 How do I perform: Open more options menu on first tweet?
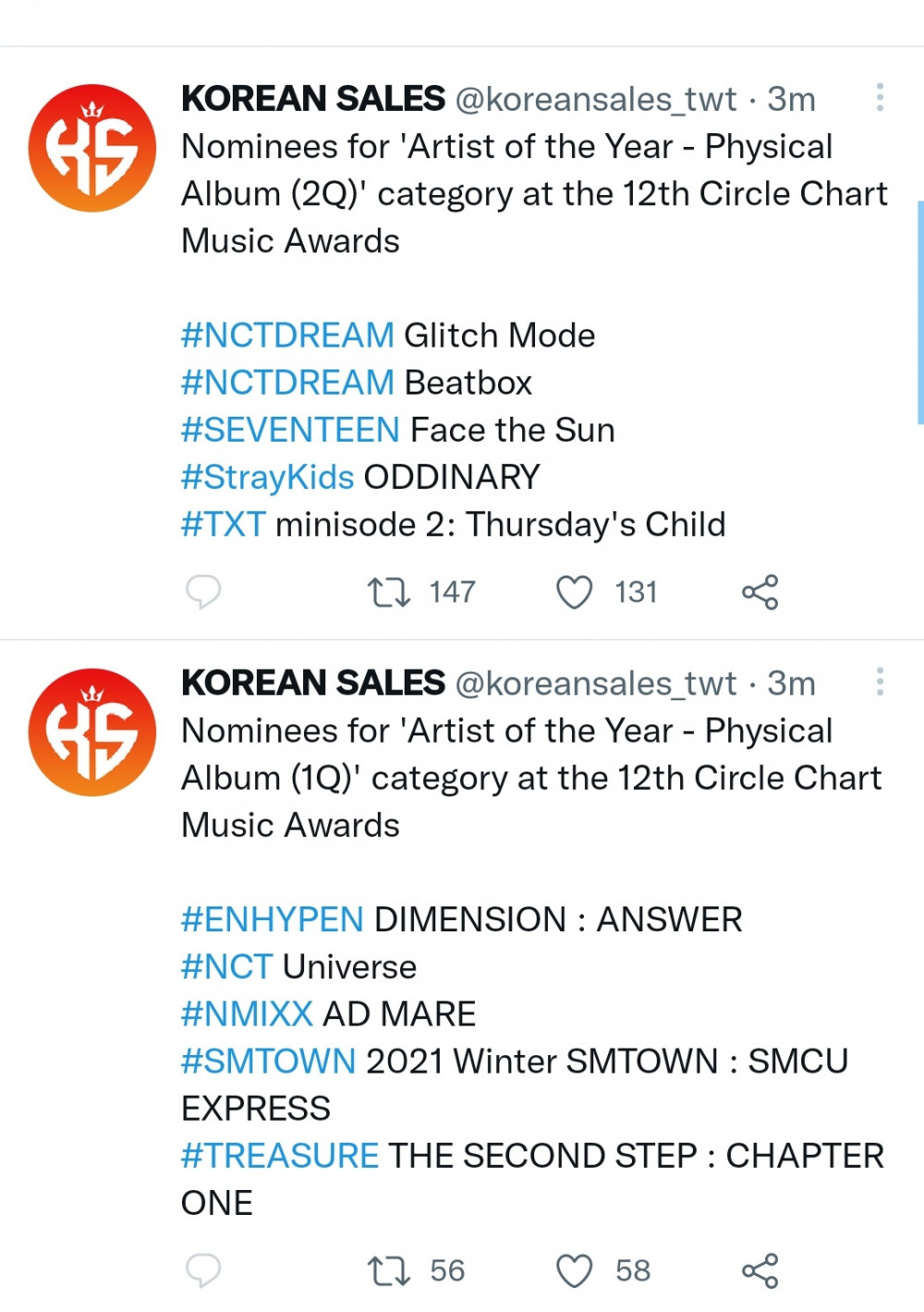click(880, 97)
